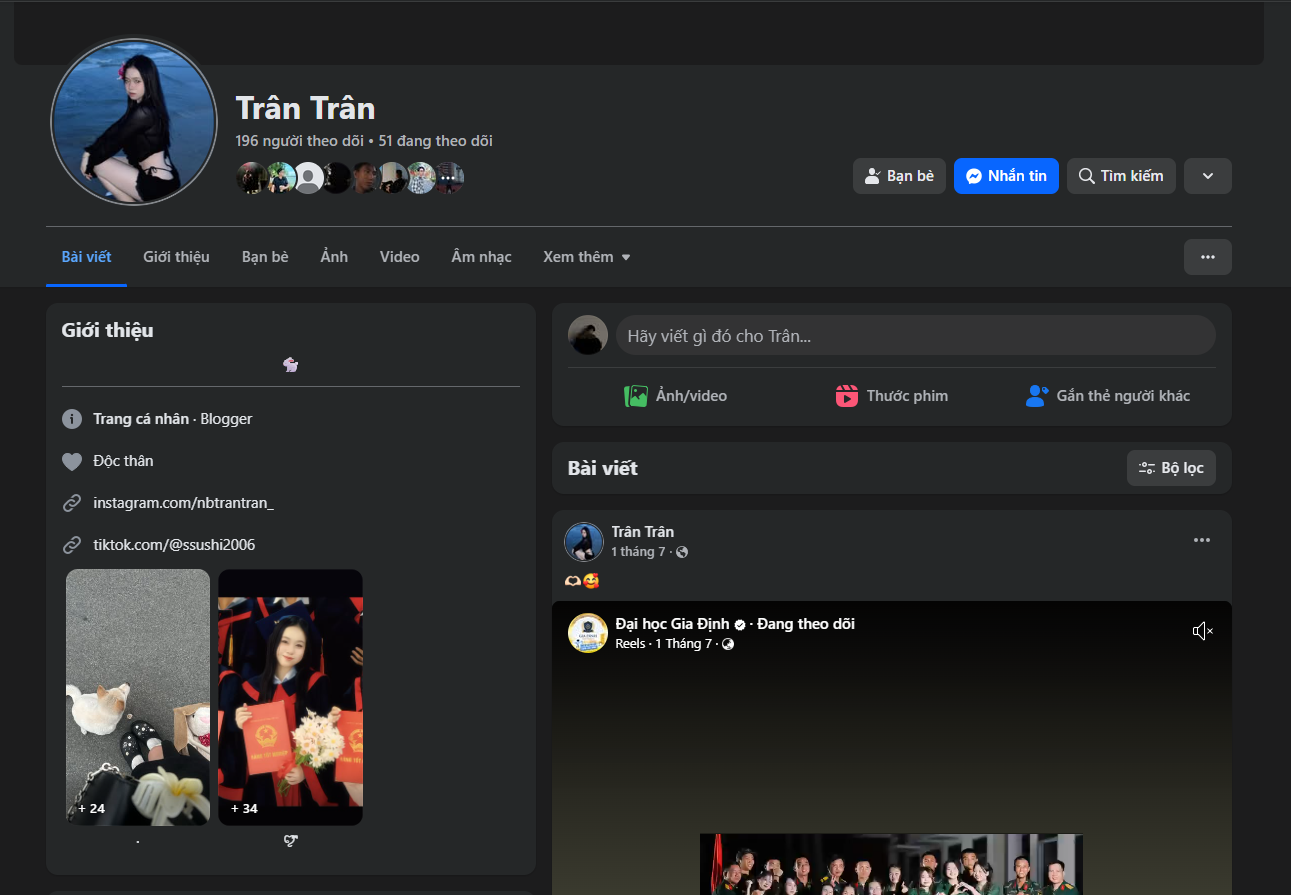Click Đang theo dõi on the reel

806,624
